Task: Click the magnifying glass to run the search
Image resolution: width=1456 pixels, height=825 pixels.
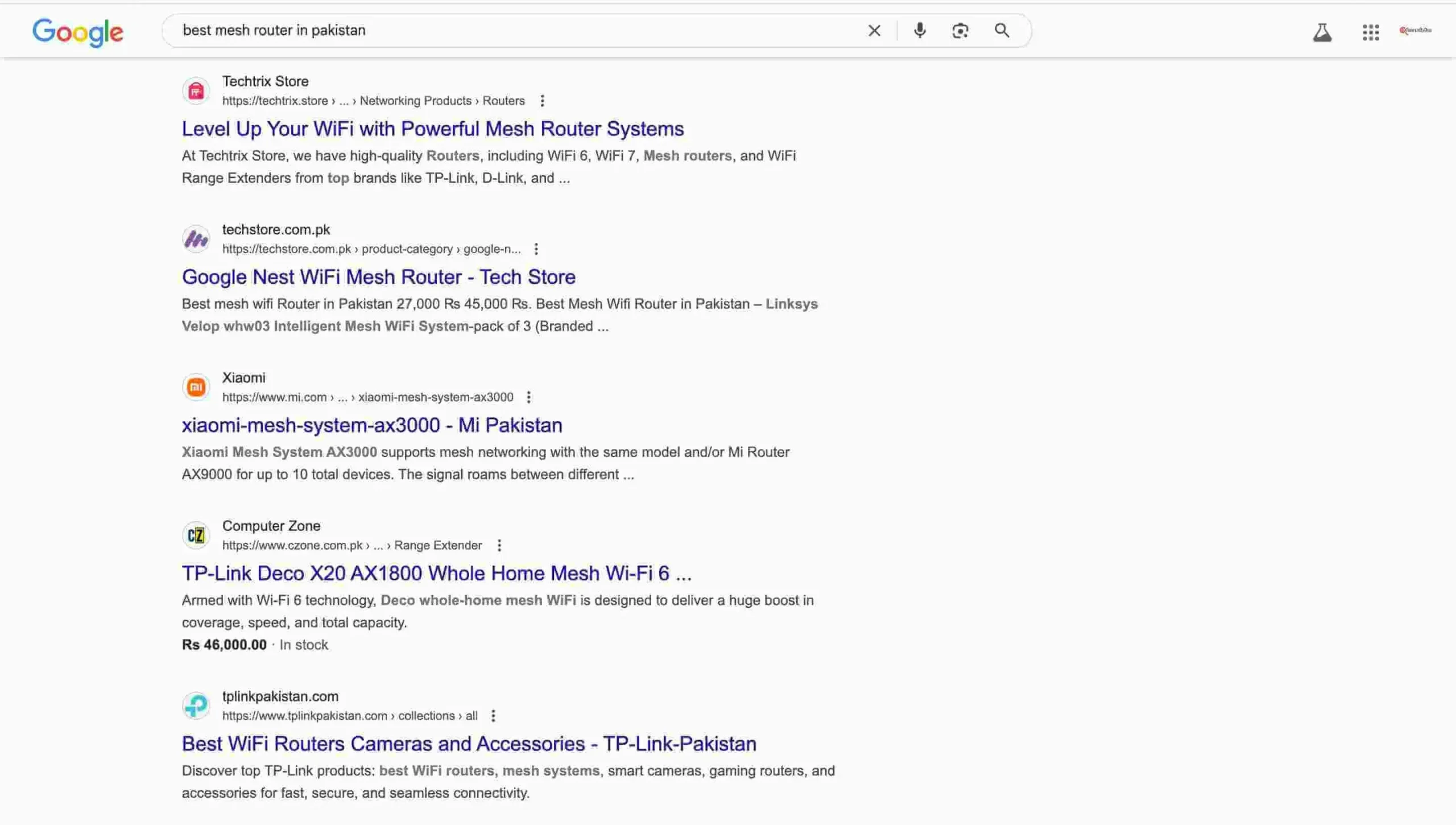Action: [x=1002, y=30]
